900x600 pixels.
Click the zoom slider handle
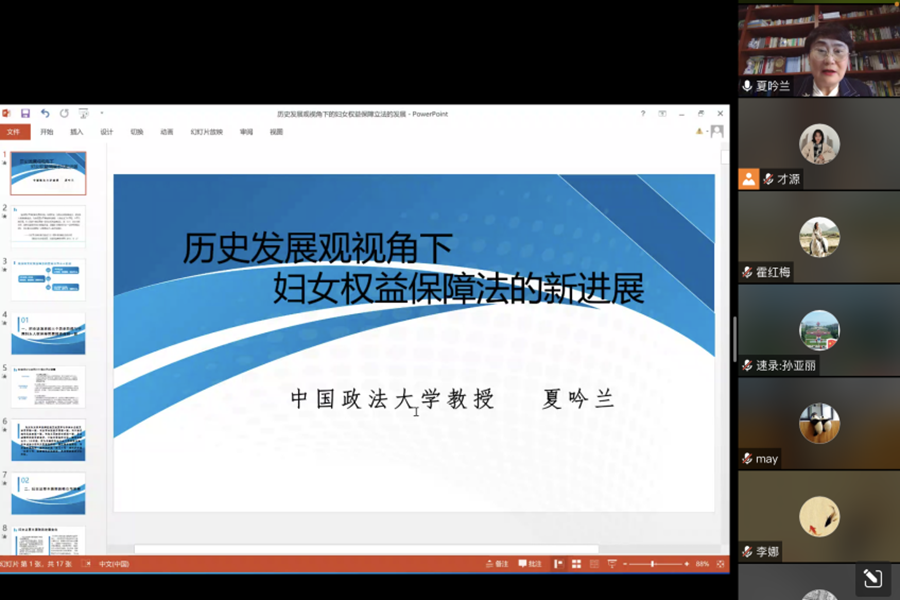[653, 564]
